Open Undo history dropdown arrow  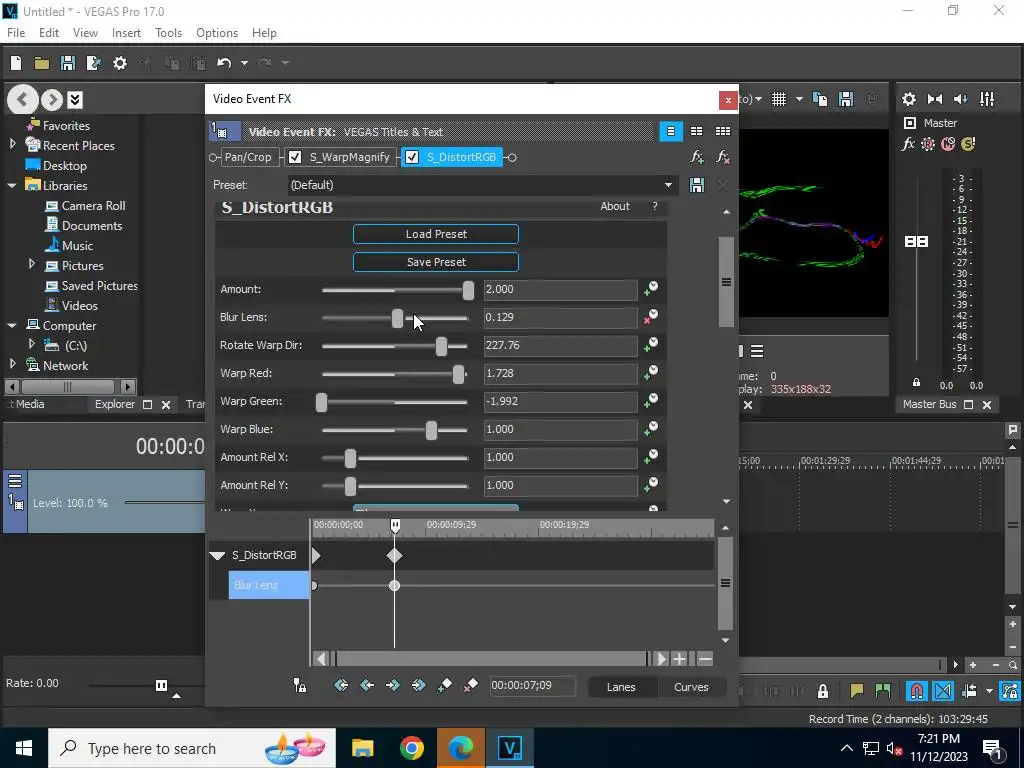(244, 63)
